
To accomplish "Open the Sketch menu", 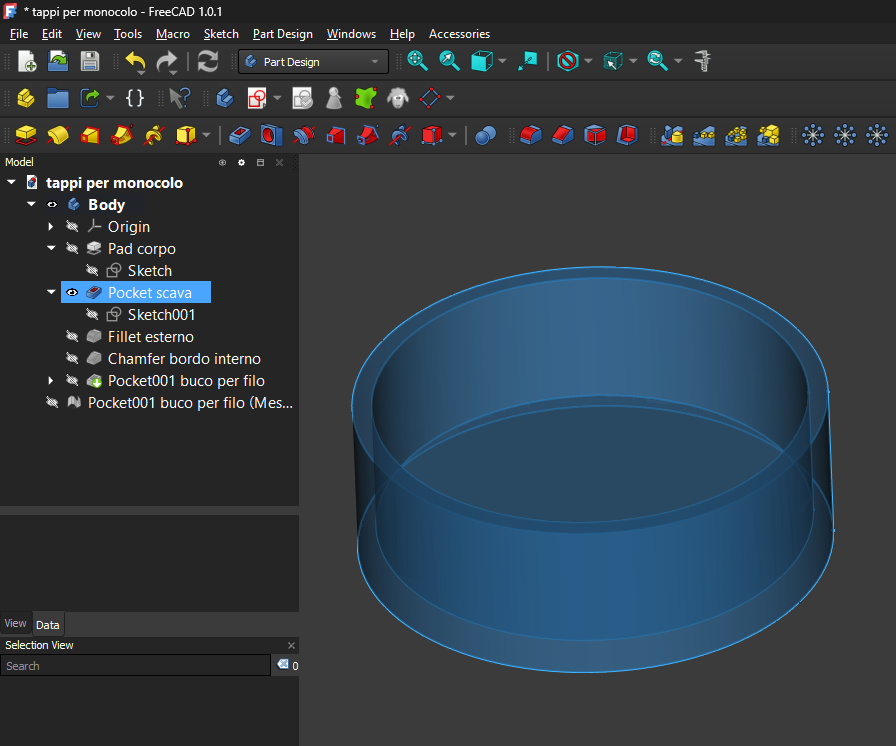I will point(221,34).
